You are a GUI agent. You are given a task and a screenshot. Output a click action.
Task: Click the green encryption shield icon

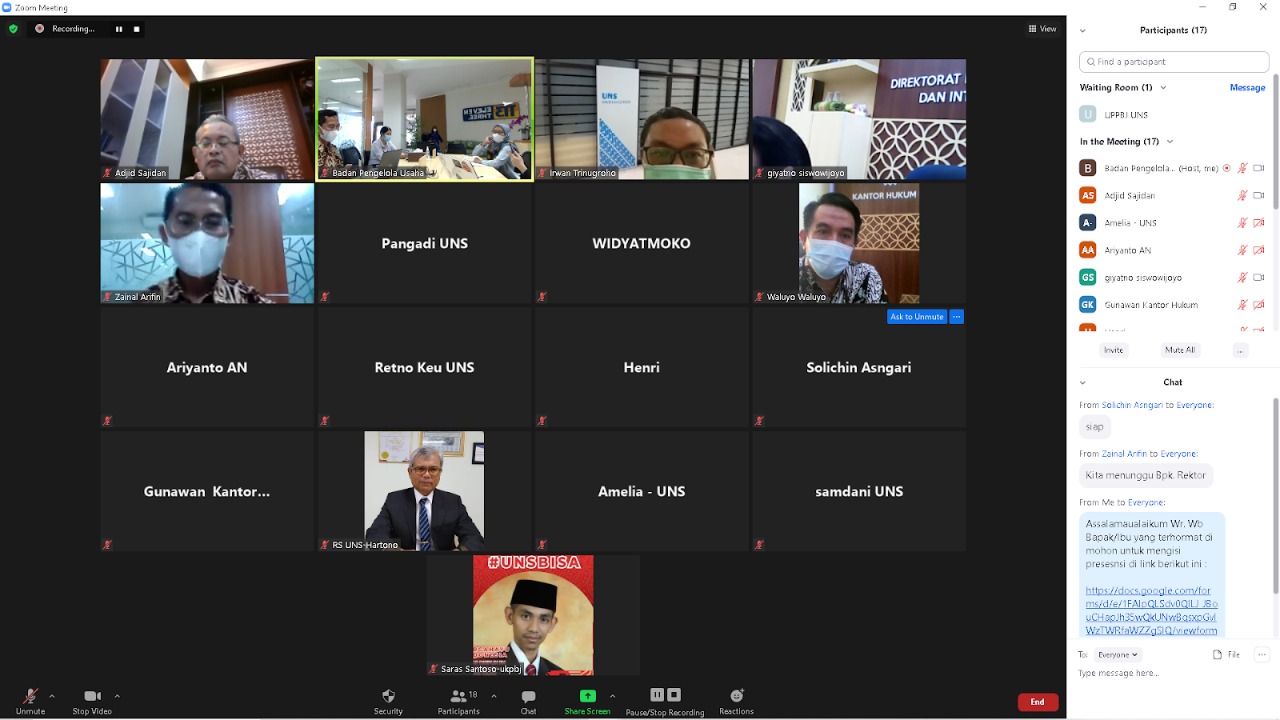pos(13,29)
